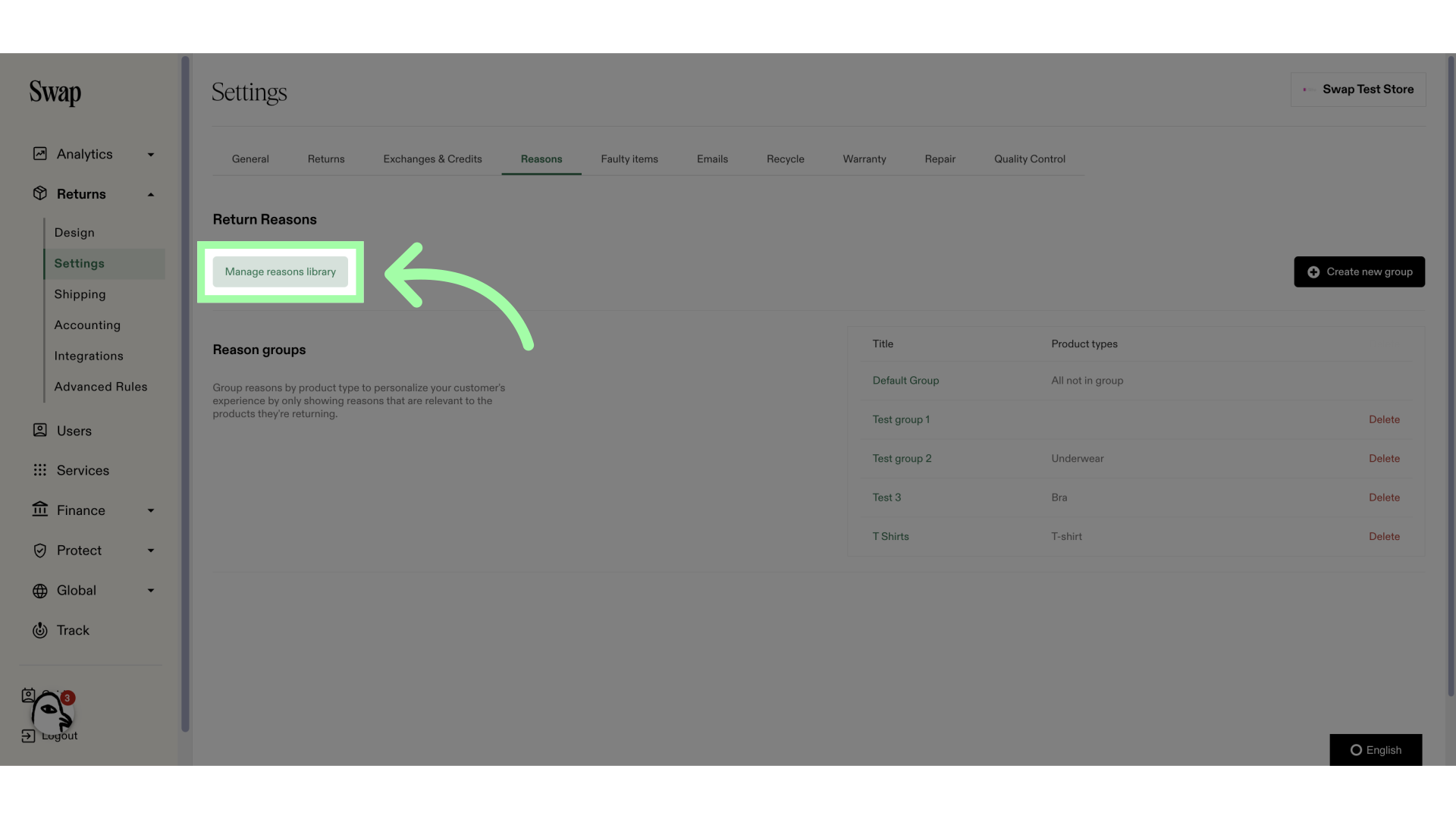Click the Swap Test Store selector
The image size is (1456, 819).
point(1358,89)
